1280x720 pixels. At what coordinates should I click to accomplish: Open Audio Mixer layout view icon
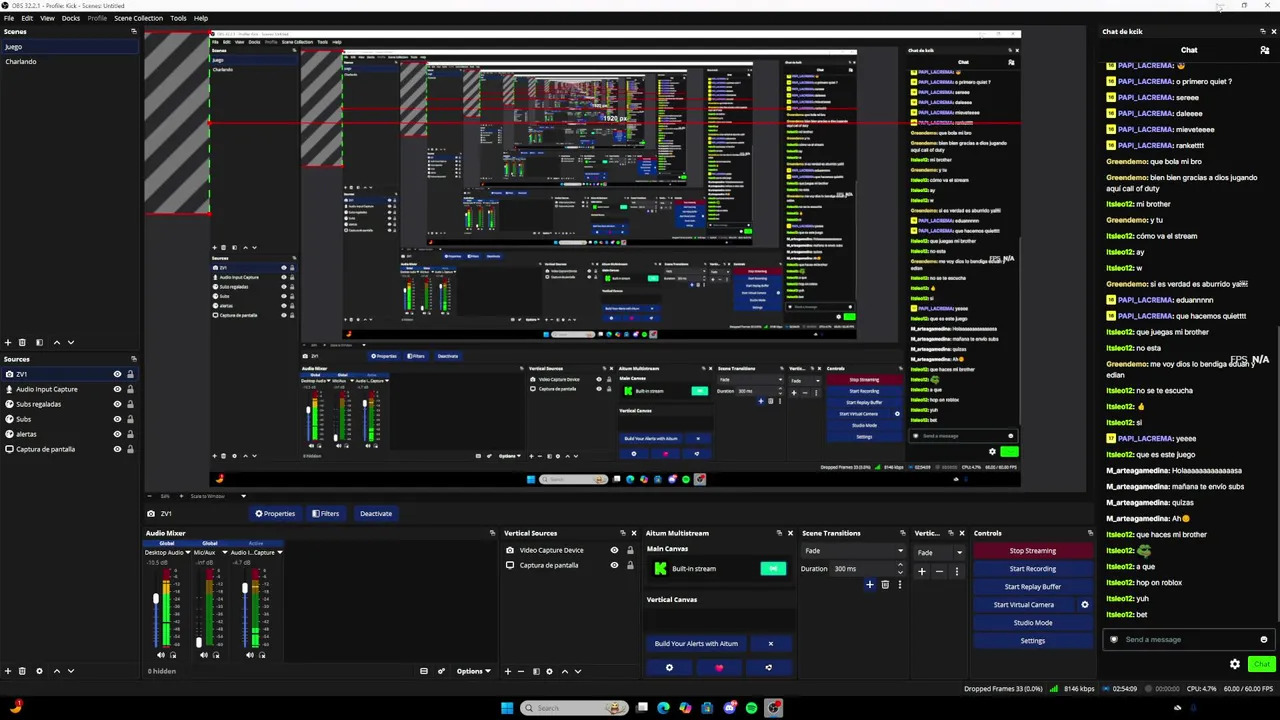(x=424, y=671)
